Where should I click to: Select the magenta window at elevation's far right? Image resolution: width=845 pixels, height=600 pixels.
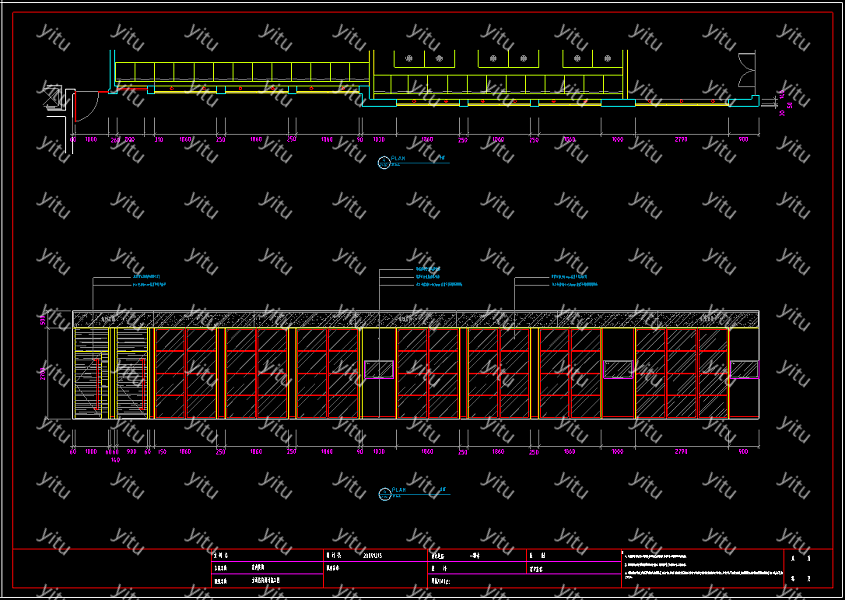tap(744, 370)
